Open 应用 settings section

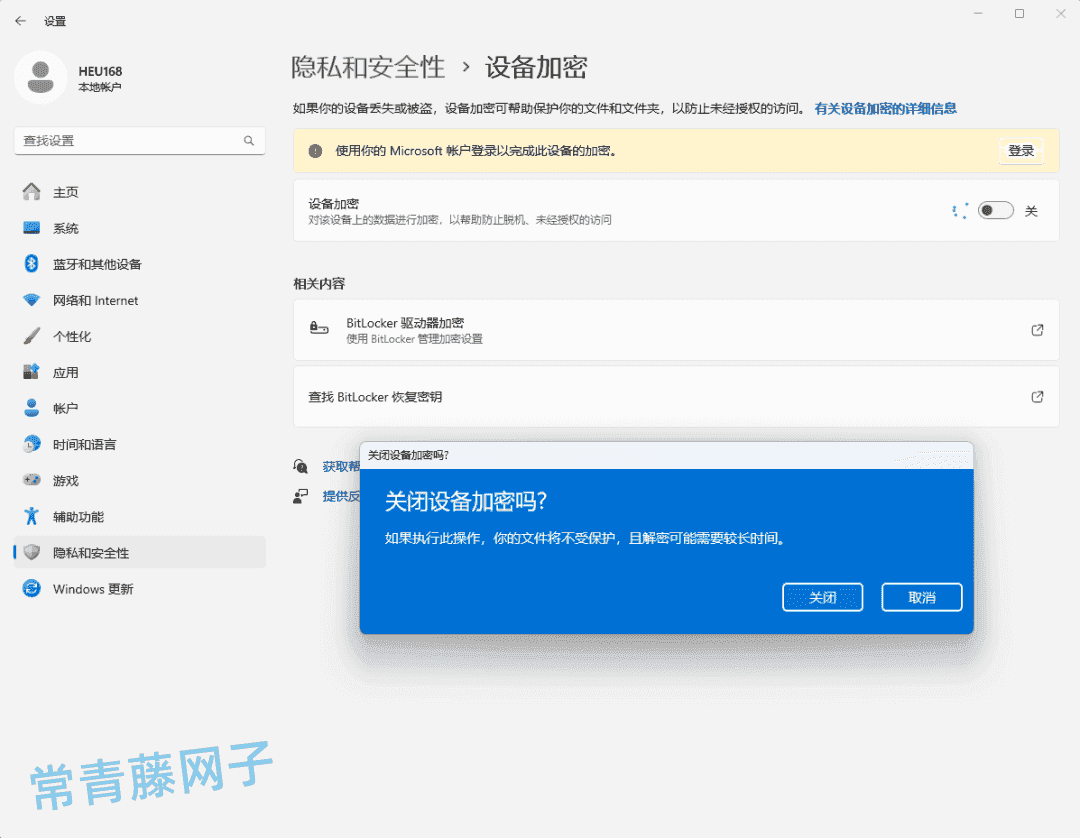[140, 373]
